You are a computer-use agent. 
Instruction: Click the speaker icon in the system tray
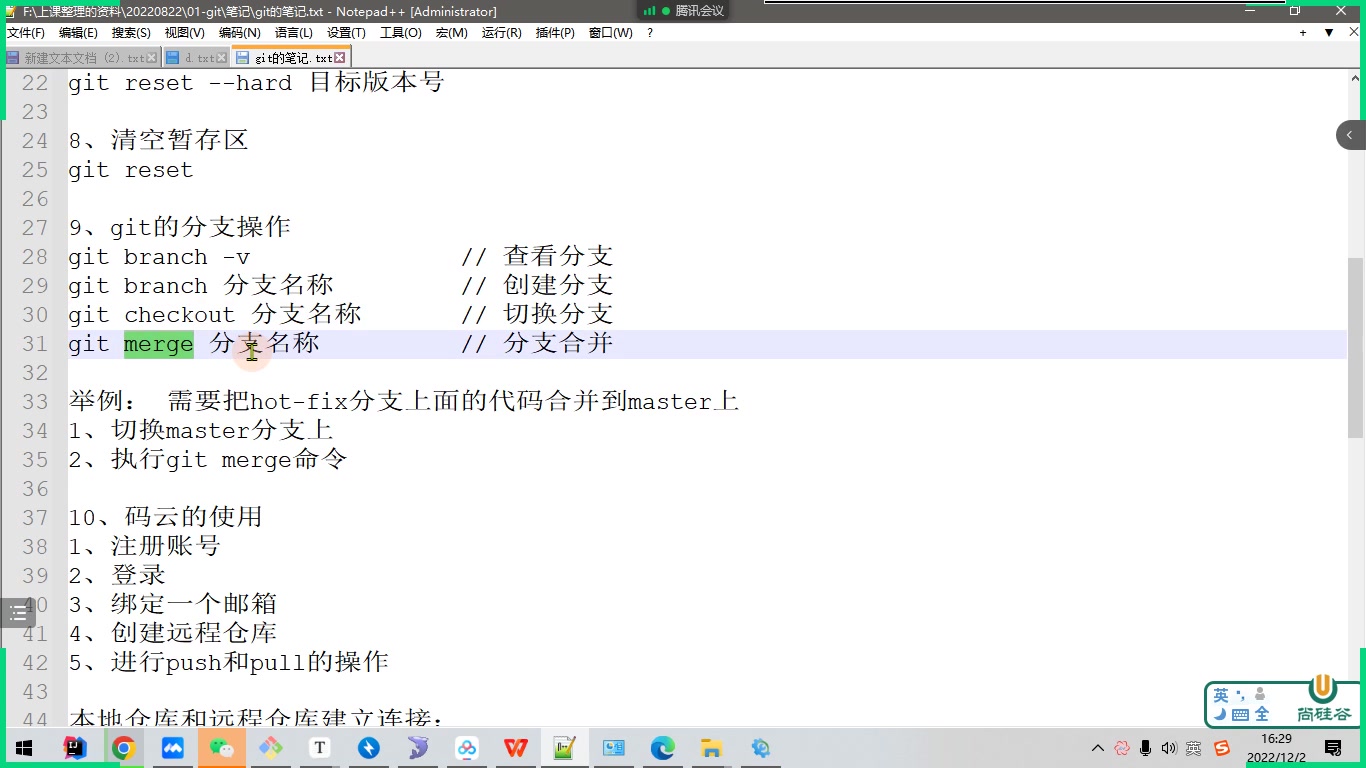[x=1170, y=748]
